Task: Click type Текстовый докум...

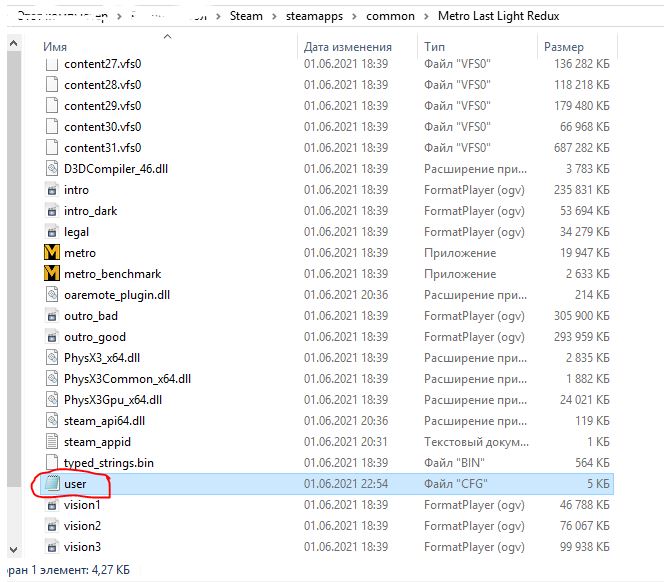Action: (x=476, y=442)
